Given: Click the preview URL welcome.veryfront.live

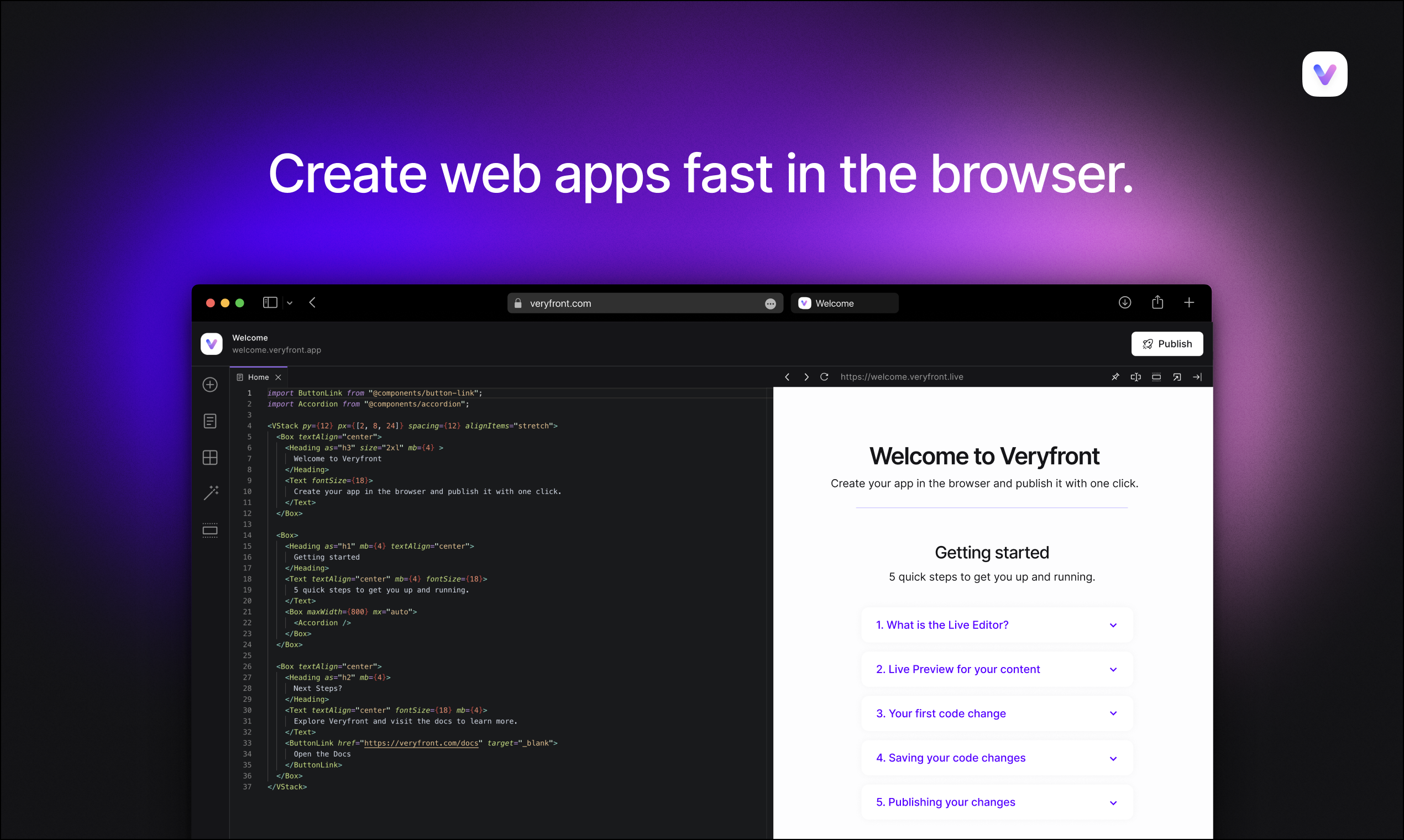Looking at the screenshot, I should (x=902, y=377).
